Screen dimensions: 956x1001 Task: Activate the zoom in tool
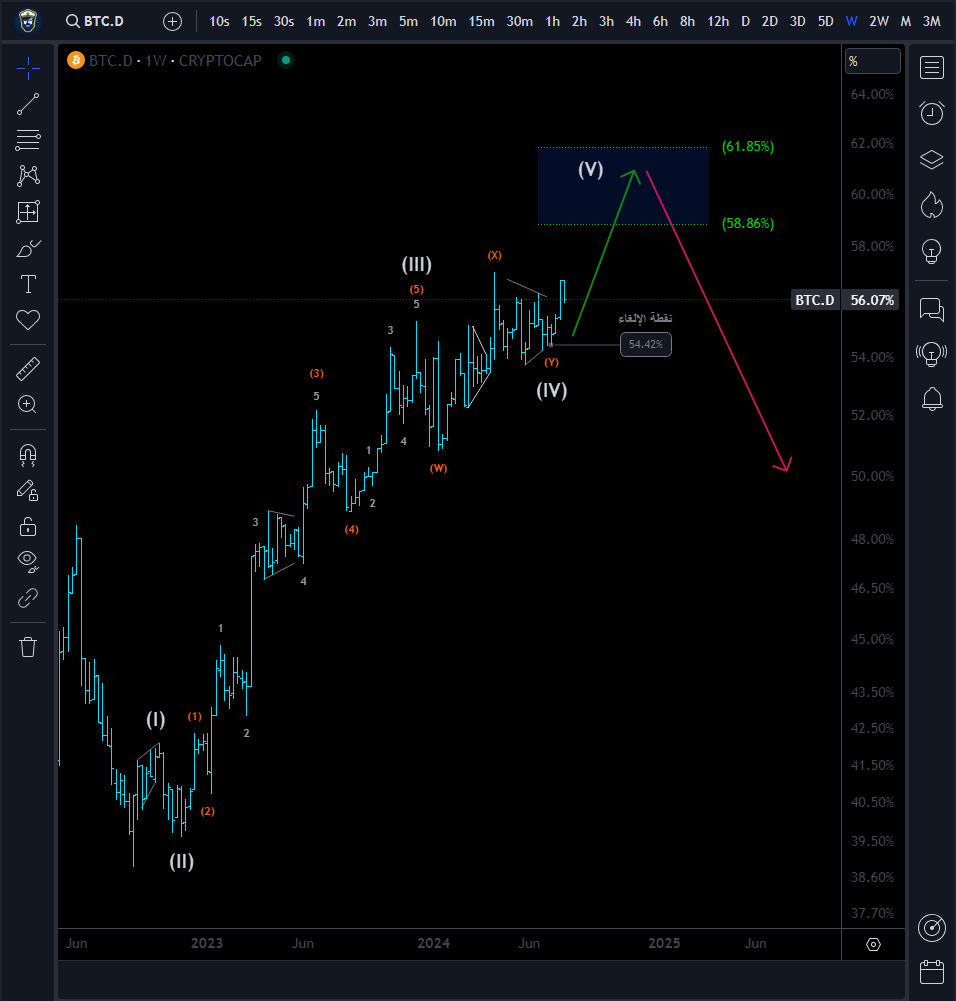click(28, 404)
